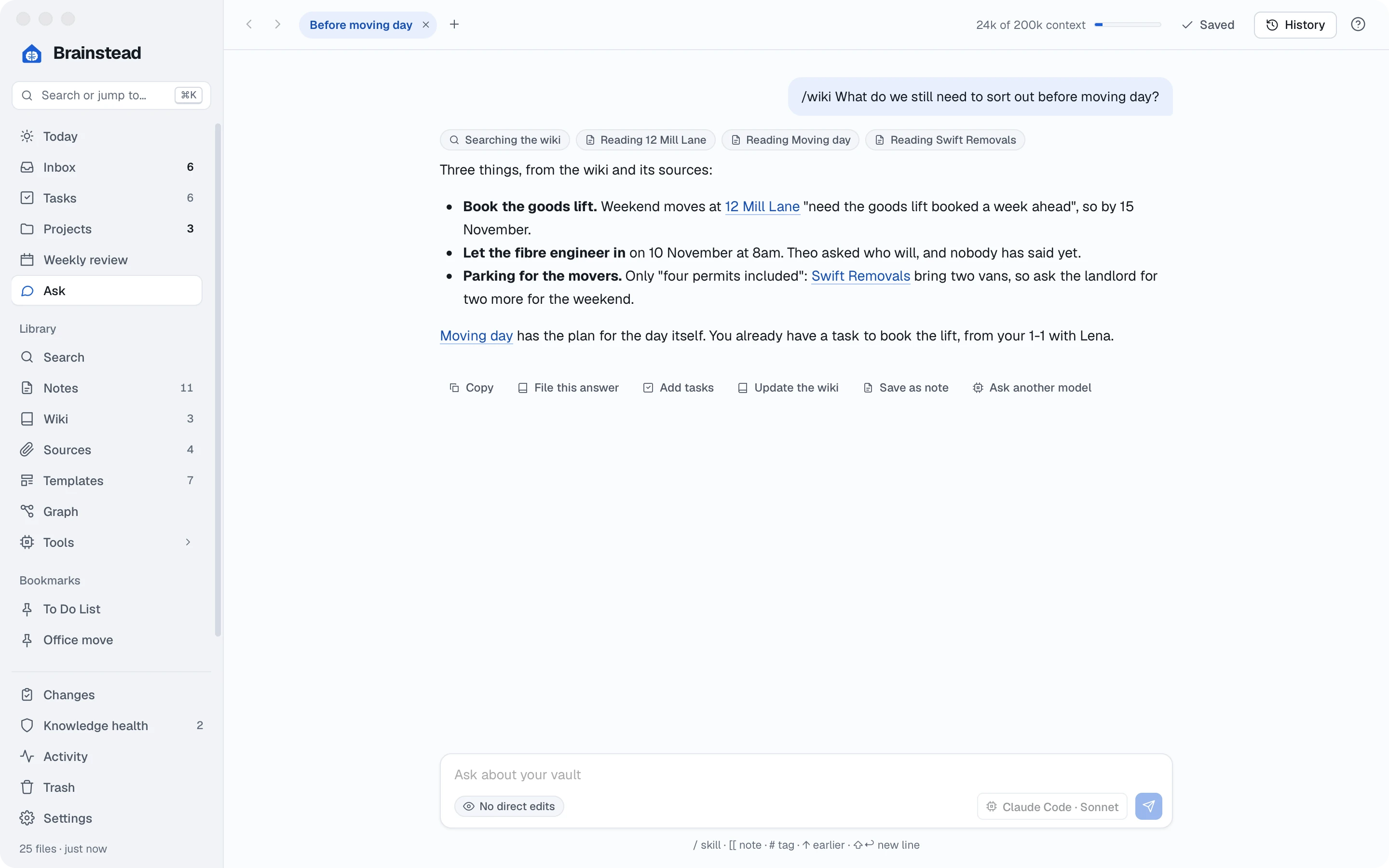The image size is (1389, 868).
Task: Click the context usage progress bar
Action: point(1128,25)
